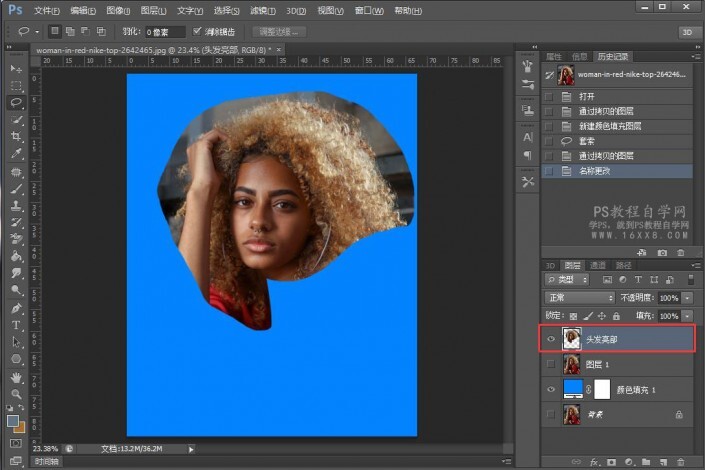
Task: Show the 图层 1 layer
Action: (x=551, y=364)
